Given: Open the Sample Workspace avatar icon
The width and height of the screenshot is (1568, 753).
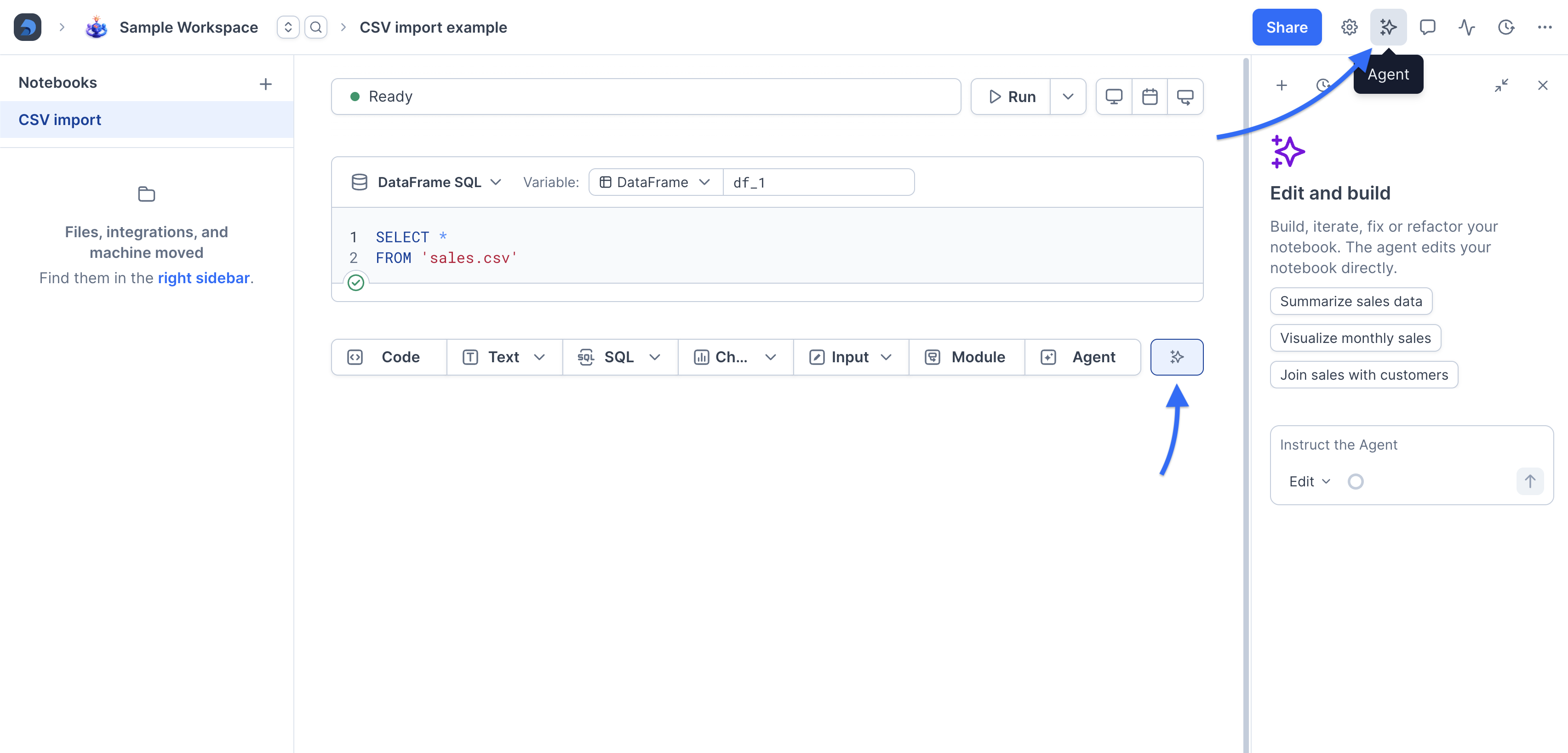Looking at the screenshot, I should coord(96,28).
